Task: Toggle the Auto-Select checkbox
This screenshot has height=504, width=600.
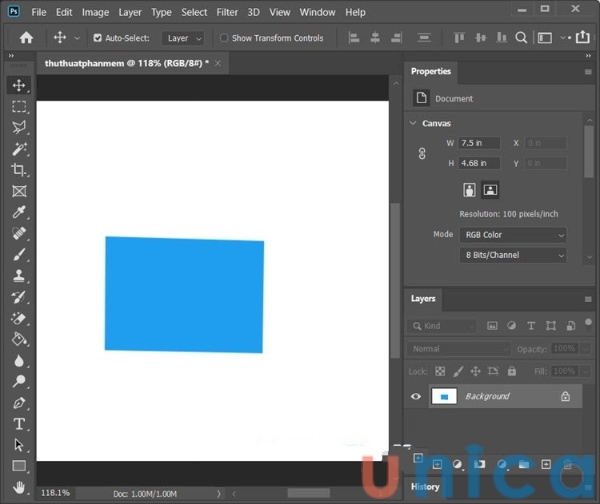Action: (98, 38)
